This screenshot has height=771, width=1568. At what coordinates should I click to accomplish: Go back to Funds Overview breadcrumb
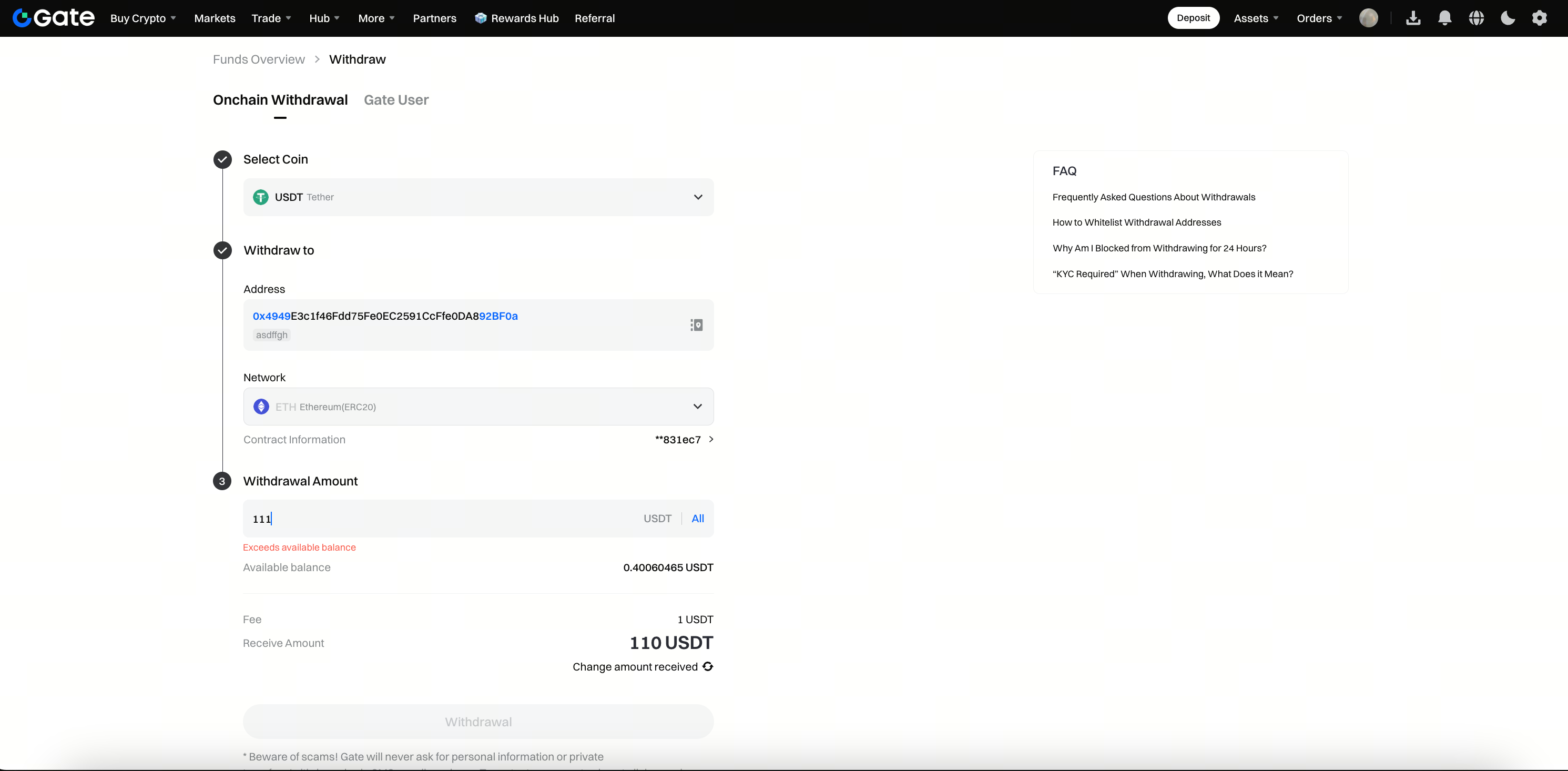click(x=259, y=59)
